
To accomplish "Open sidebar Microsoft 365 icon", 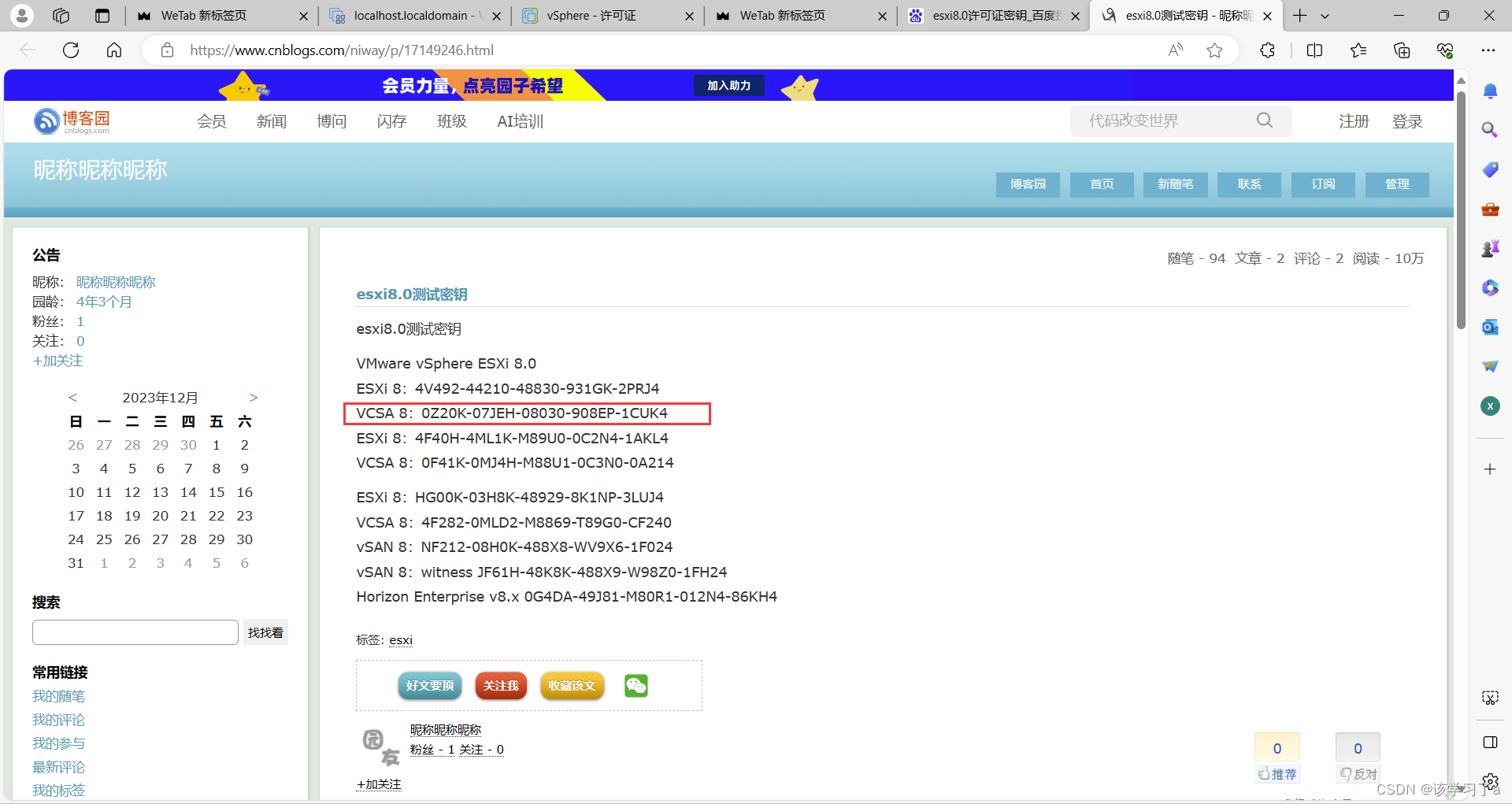I will coord(1490,288).
